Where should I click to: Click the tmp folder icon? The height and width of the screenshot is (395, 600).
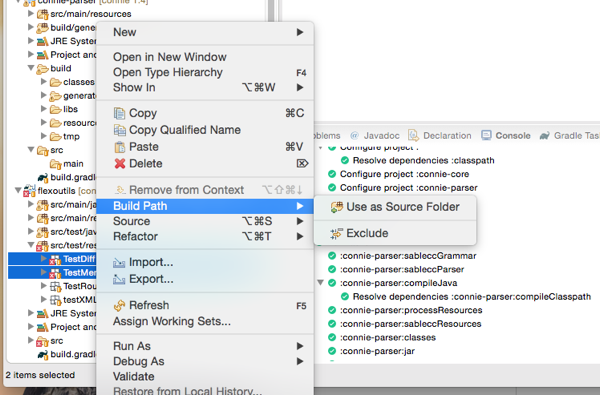pyautogui.click(x=55, y=137)
